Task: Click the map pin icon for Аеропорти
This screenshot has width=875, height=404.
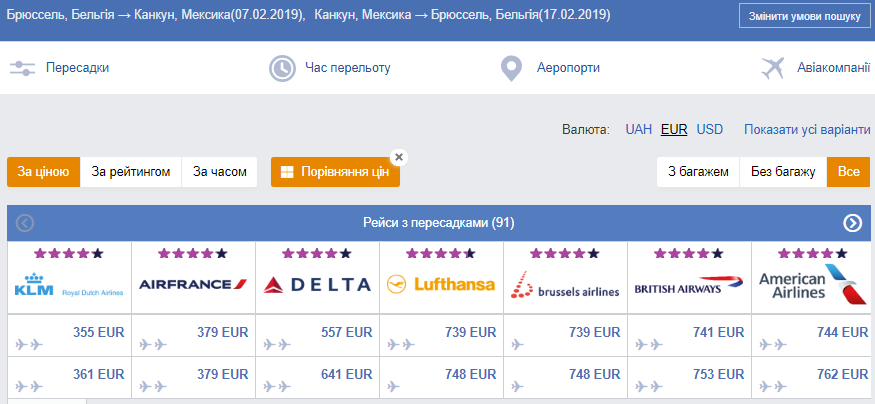Action: (511, 69)
